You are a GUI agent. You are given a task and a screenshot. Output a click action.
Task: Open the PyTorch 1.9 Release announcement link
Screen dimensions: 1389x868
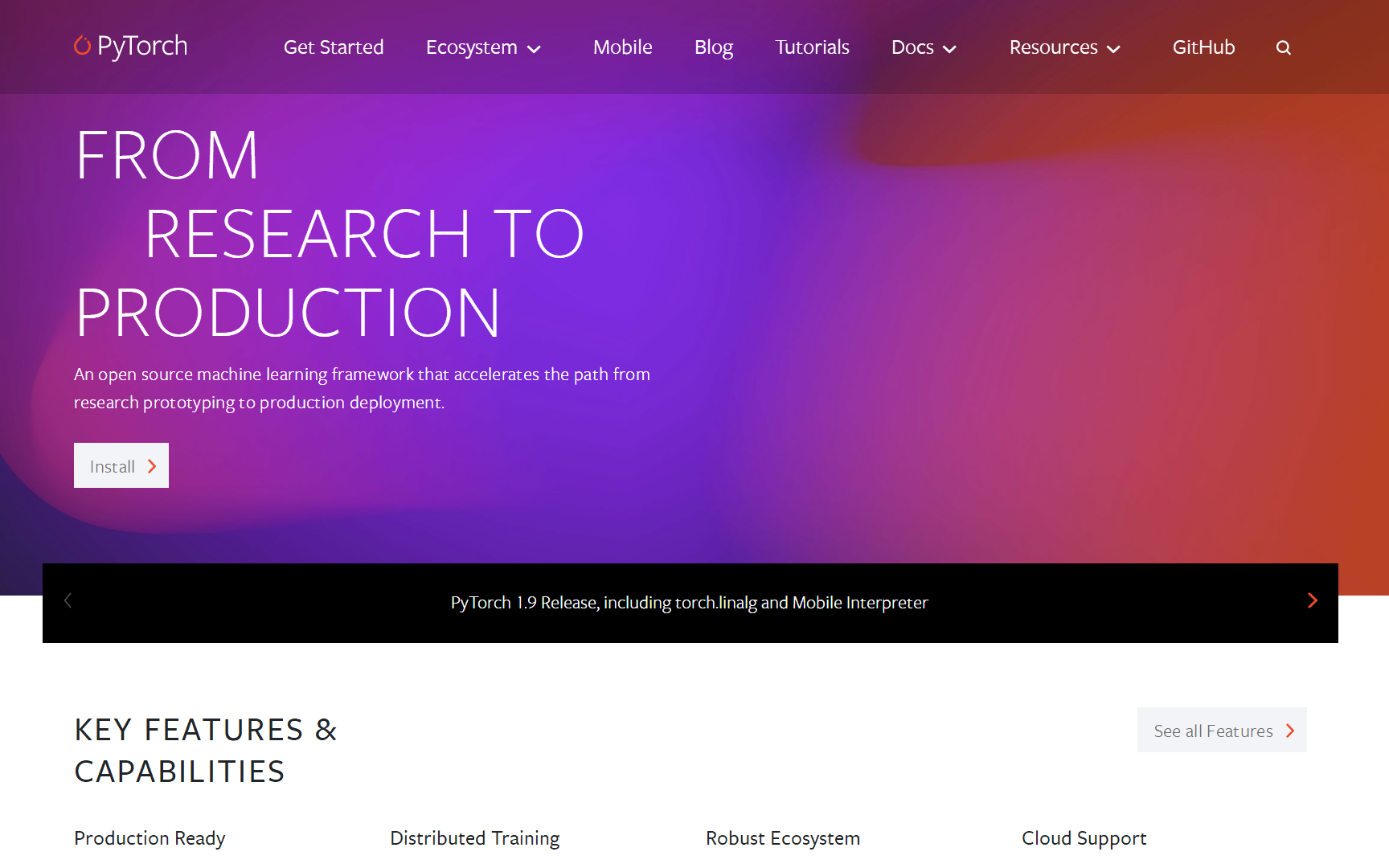pyautogui.click(x=690, y=603)
